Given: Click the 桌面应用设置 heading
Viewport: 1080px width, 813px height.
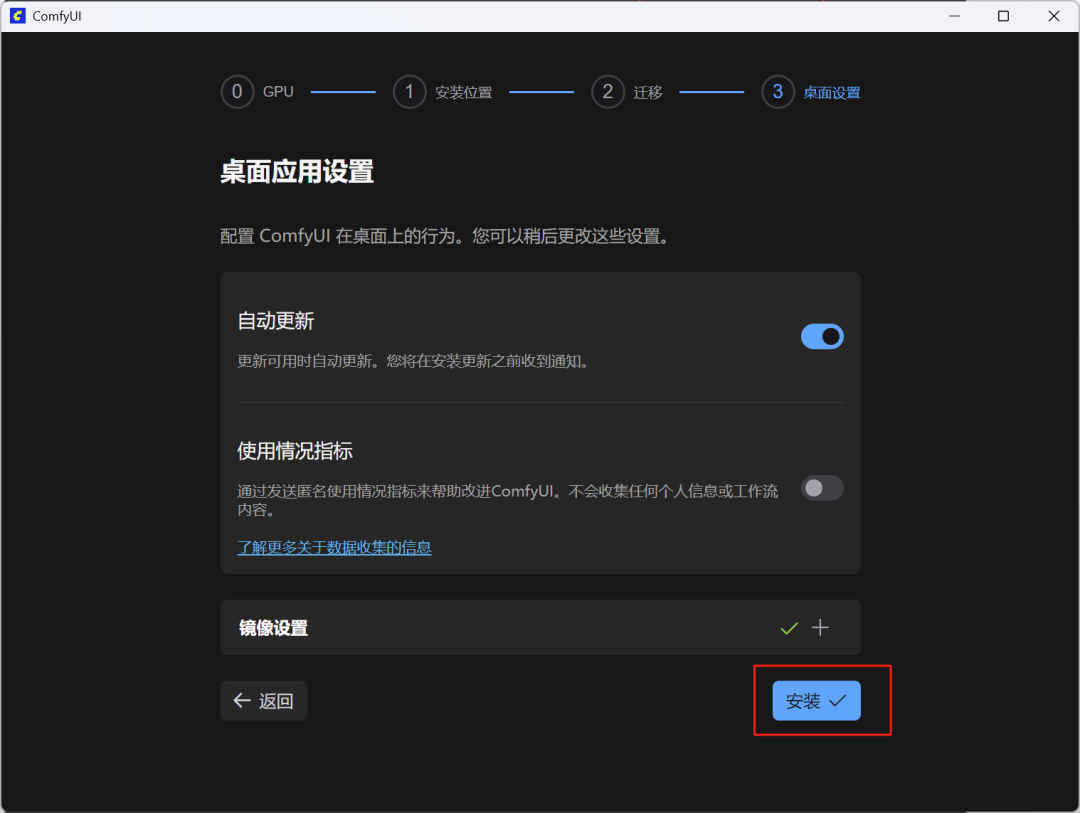Looking at the screenshot, I should coord(297,172).
